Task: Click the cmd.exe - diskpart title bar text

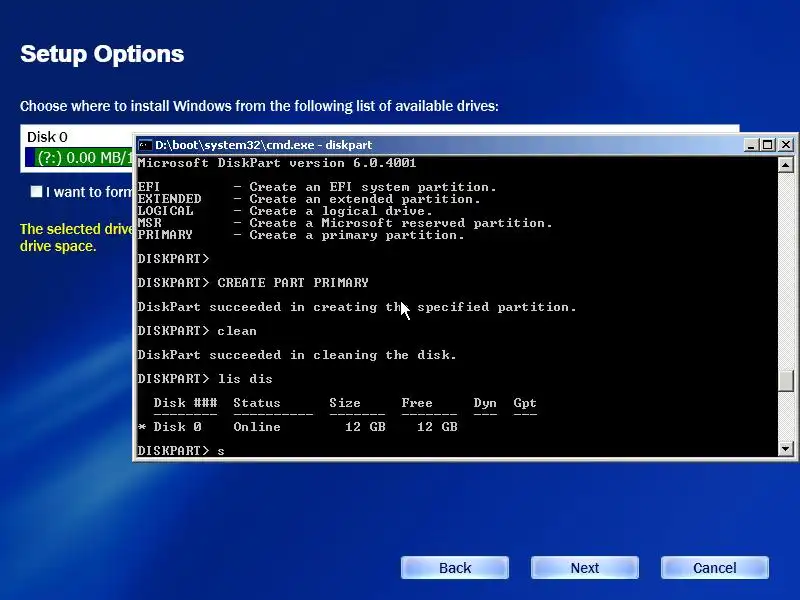Action: (x=263, y=145)
